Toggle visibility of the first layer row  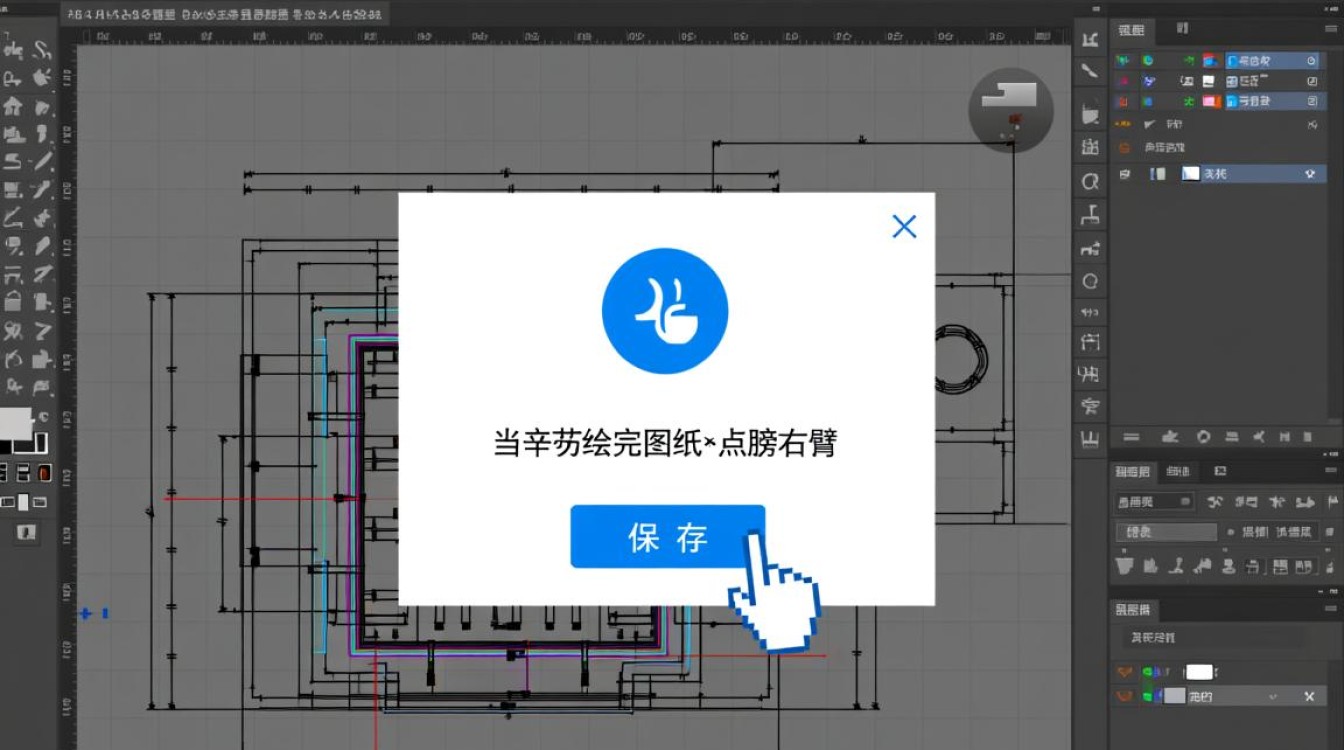coord(1123,61)
